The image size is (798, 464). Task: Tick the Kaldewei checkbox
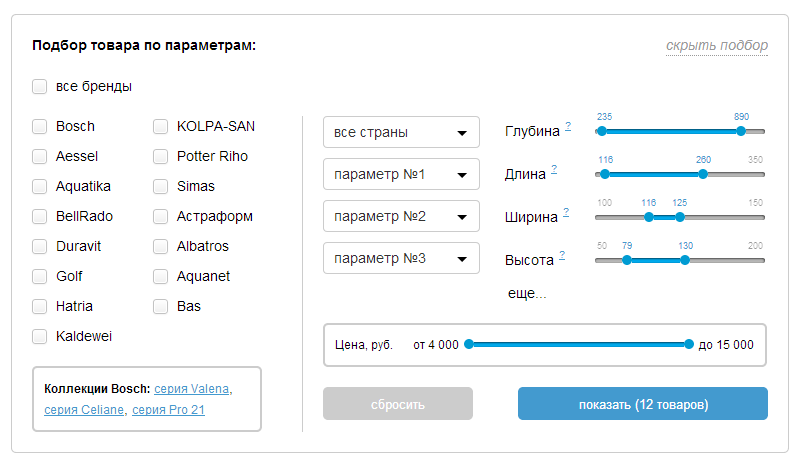[40, 337]
